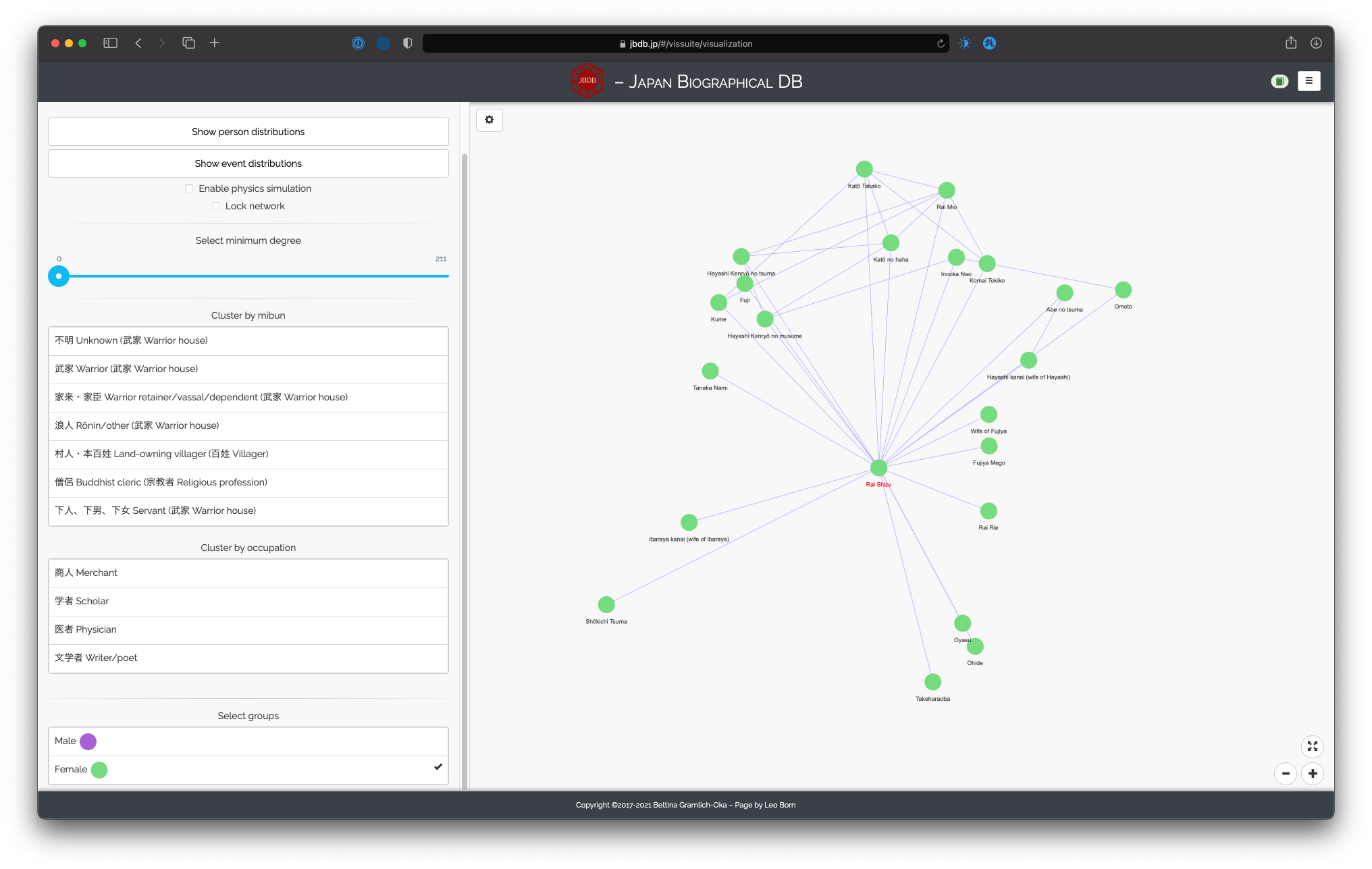Deselect the Female group

248,770
